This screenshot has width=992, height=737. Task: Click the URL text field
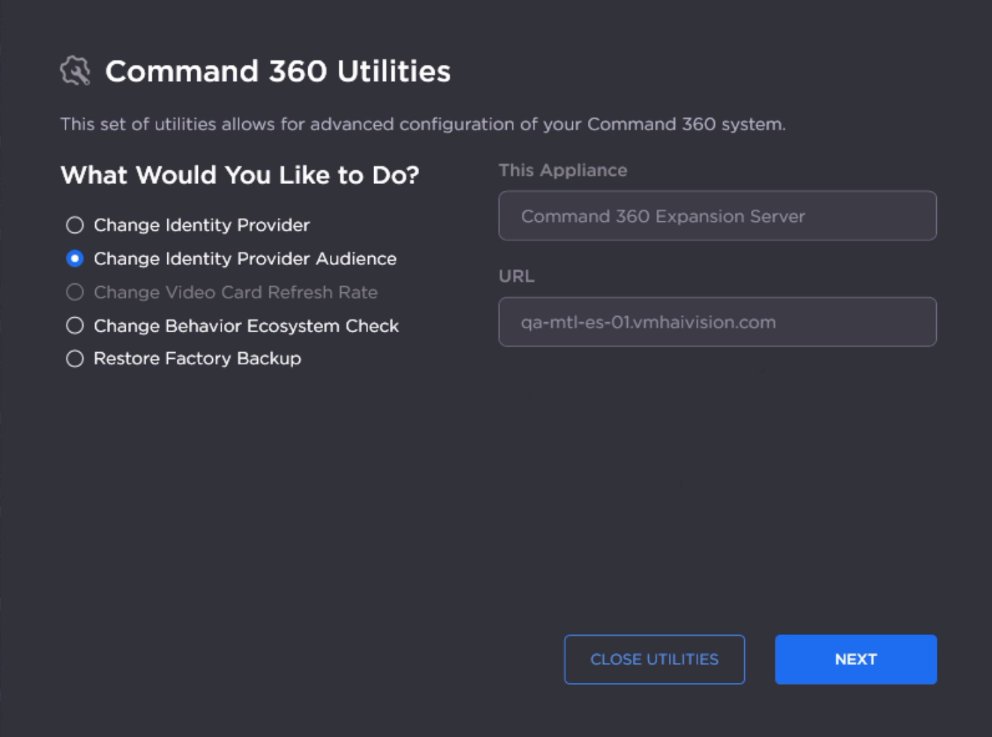click(717, 321)
